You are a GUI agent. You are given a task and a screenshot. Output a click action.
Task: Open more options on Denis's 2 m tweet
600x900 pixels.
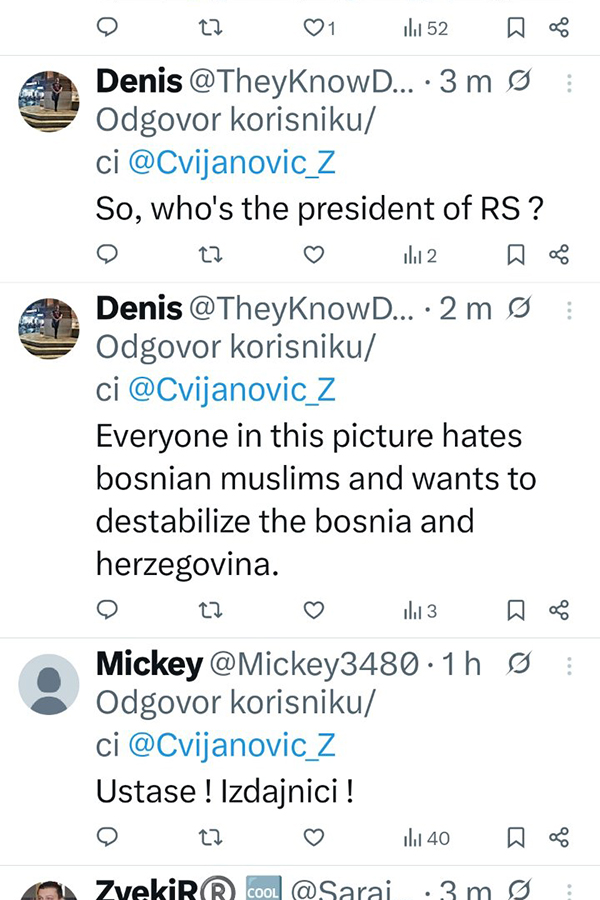(x=569, y=310)
